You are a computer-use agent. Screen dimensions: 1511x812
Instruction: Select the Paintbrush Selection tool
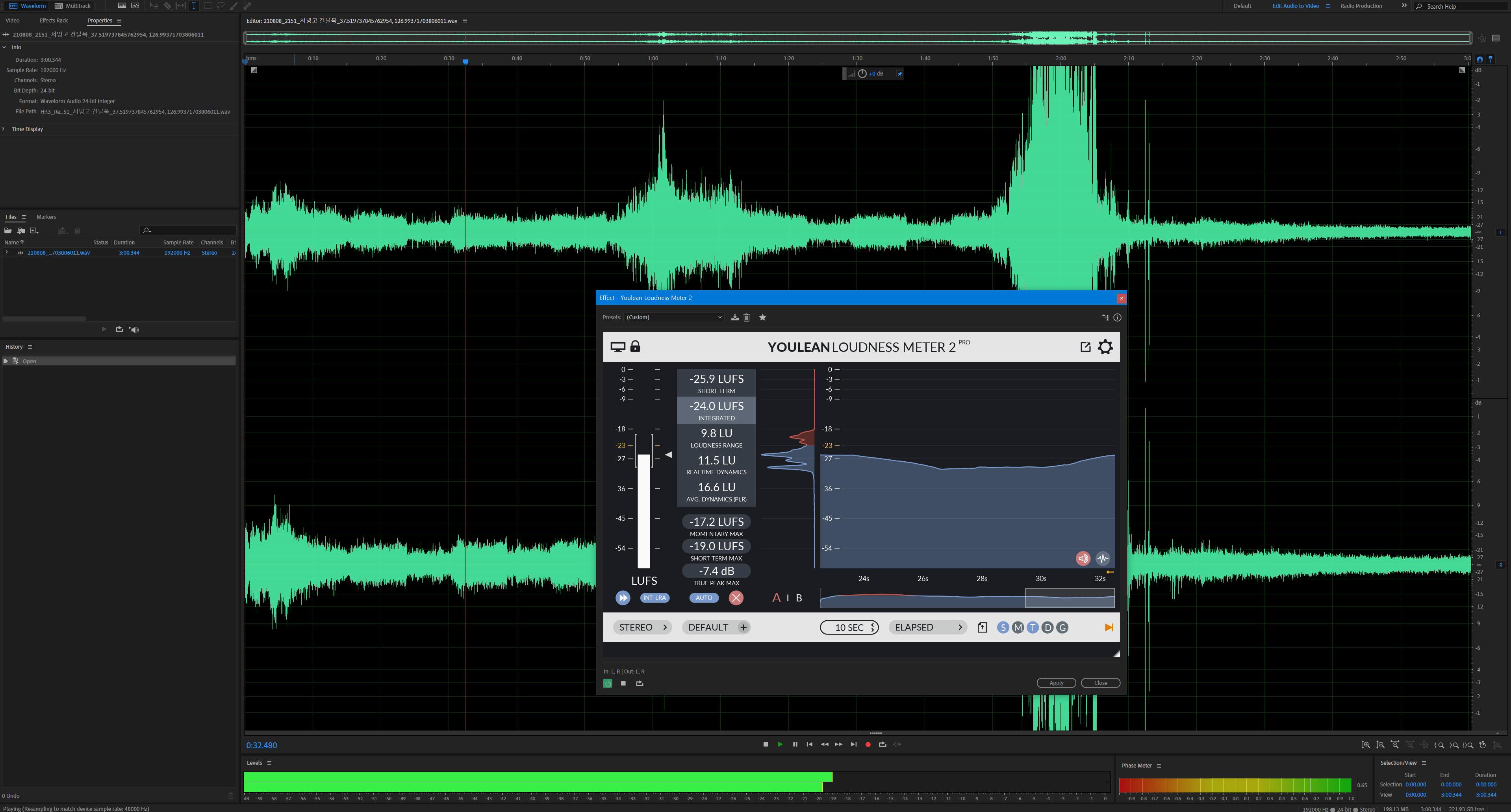(x=234, y=6)
